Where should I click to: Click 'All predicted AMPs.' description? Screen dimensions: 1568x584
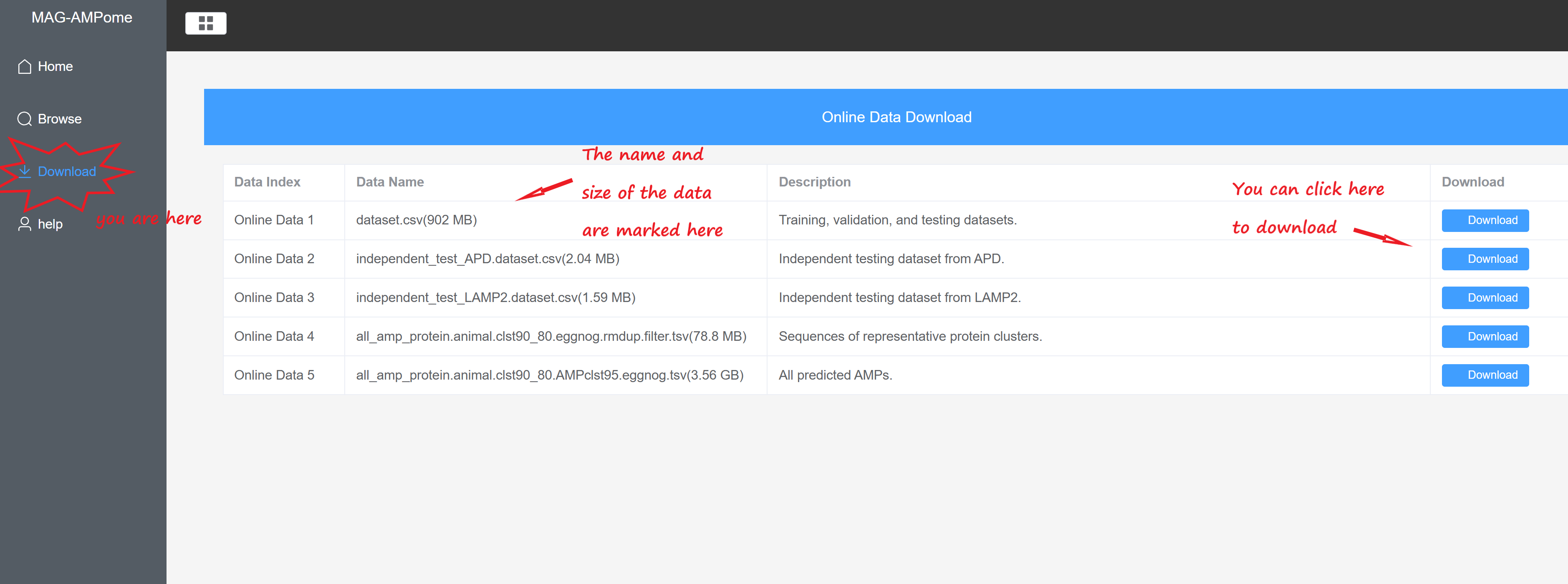[x=835, y=375]
